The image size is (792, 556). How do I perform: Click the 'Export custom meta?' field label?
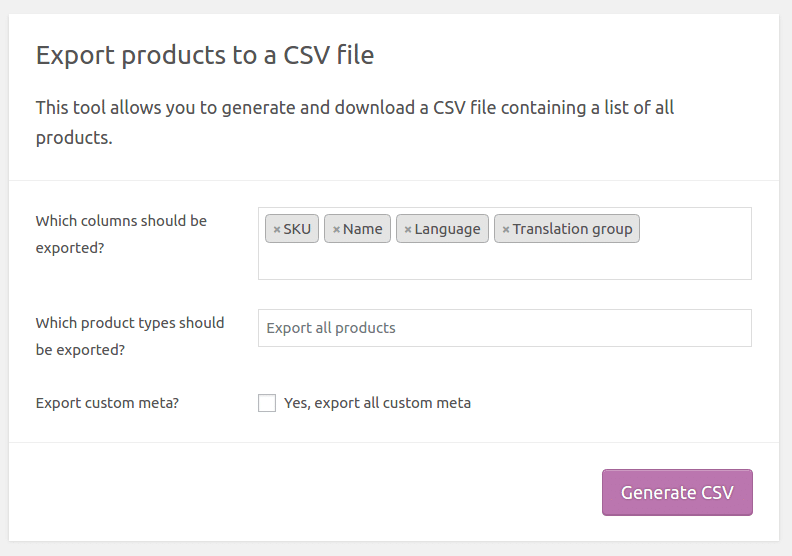(x=107, y=403)
